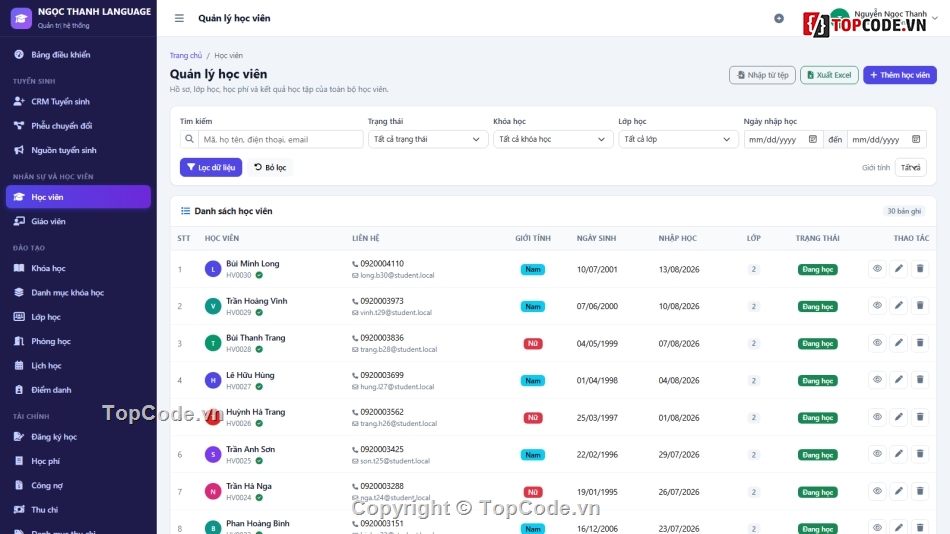Viewport: 950px width, 534px height.
Task: Open Công nợ in sidebar
Action: [78, 485]
